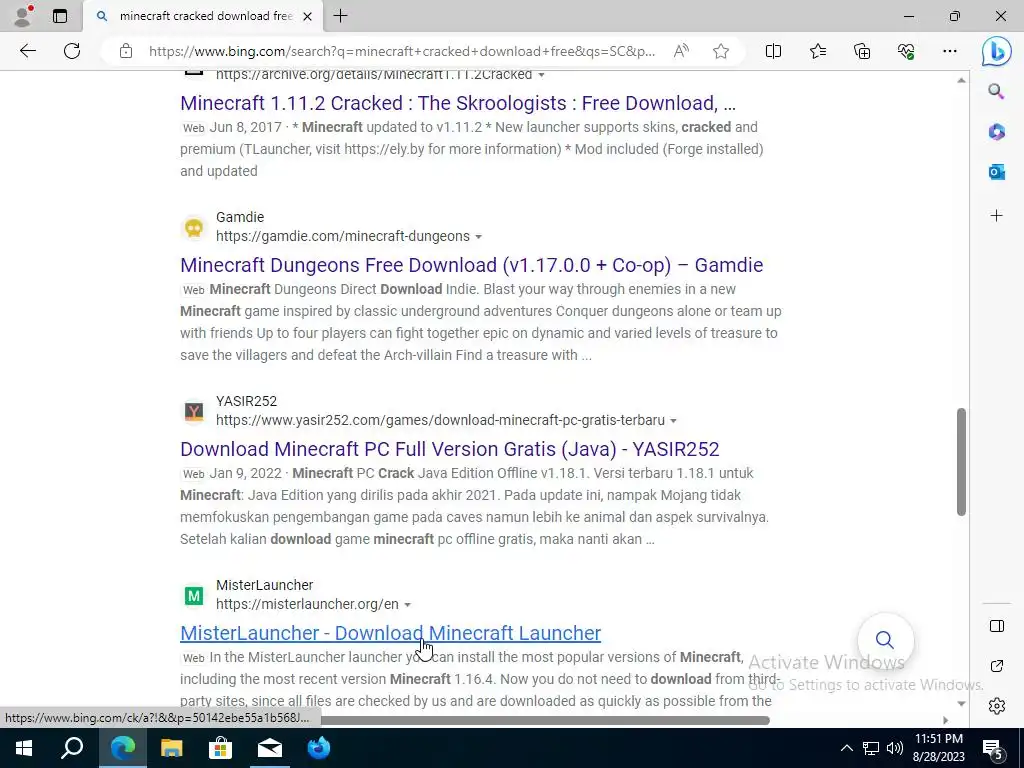Viewport: 1024px width, 768px height.
Task: Open notification center with 5 badge
Action: coord(993,749)
